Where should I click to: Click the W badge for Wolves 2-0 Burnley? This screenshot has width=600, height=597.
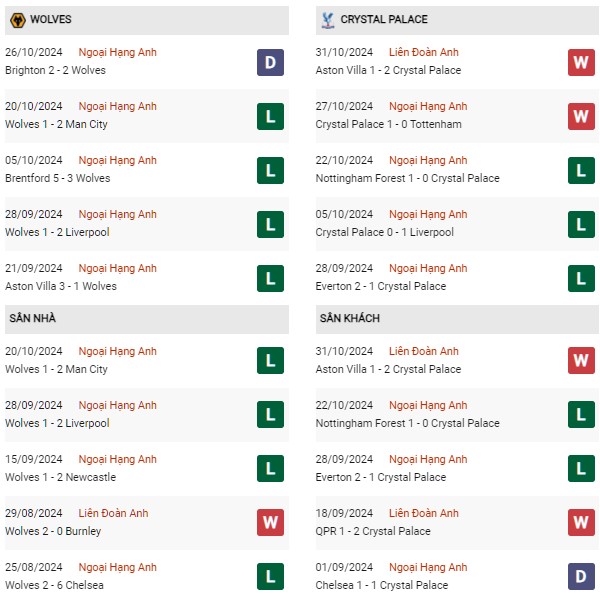pos(270,522)
